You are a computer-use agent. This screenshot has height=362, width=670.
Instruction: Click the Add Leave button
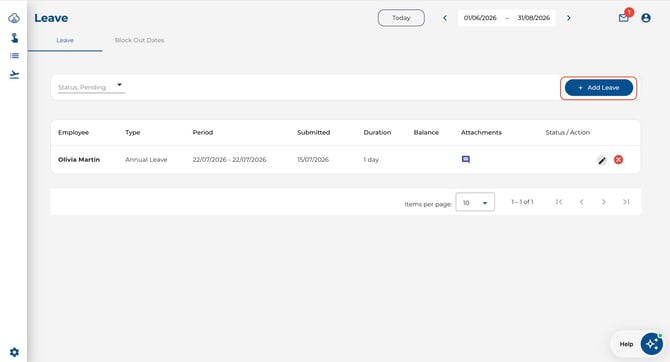tap(599, 88)
